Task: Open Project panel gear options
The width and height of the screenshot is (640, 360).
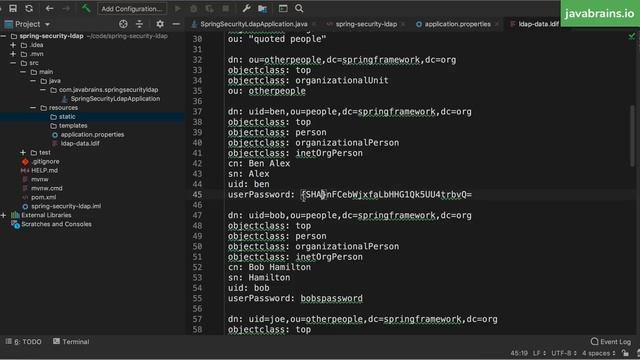Action: (x=160, y=24)
